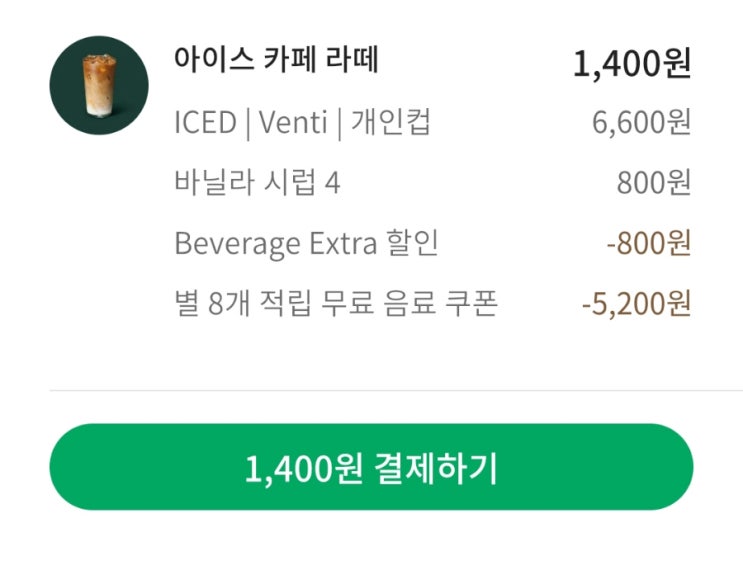
Task: Click the -800원 discount amount
Action: pyautogui.click(x=648, y=245)
